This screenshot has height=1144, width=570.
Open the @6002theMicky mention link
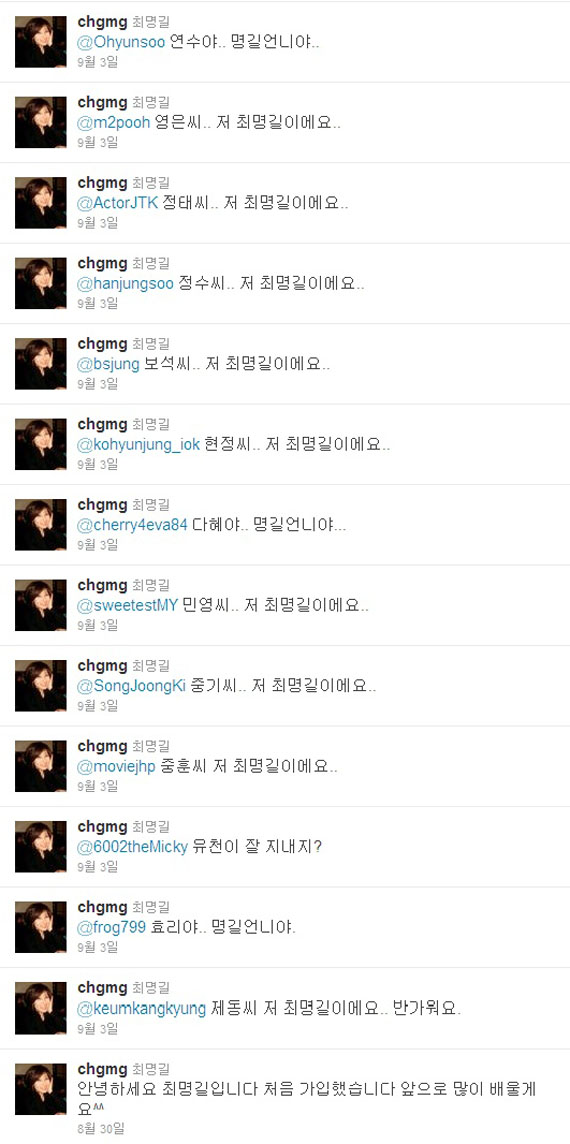pos(133,846)
